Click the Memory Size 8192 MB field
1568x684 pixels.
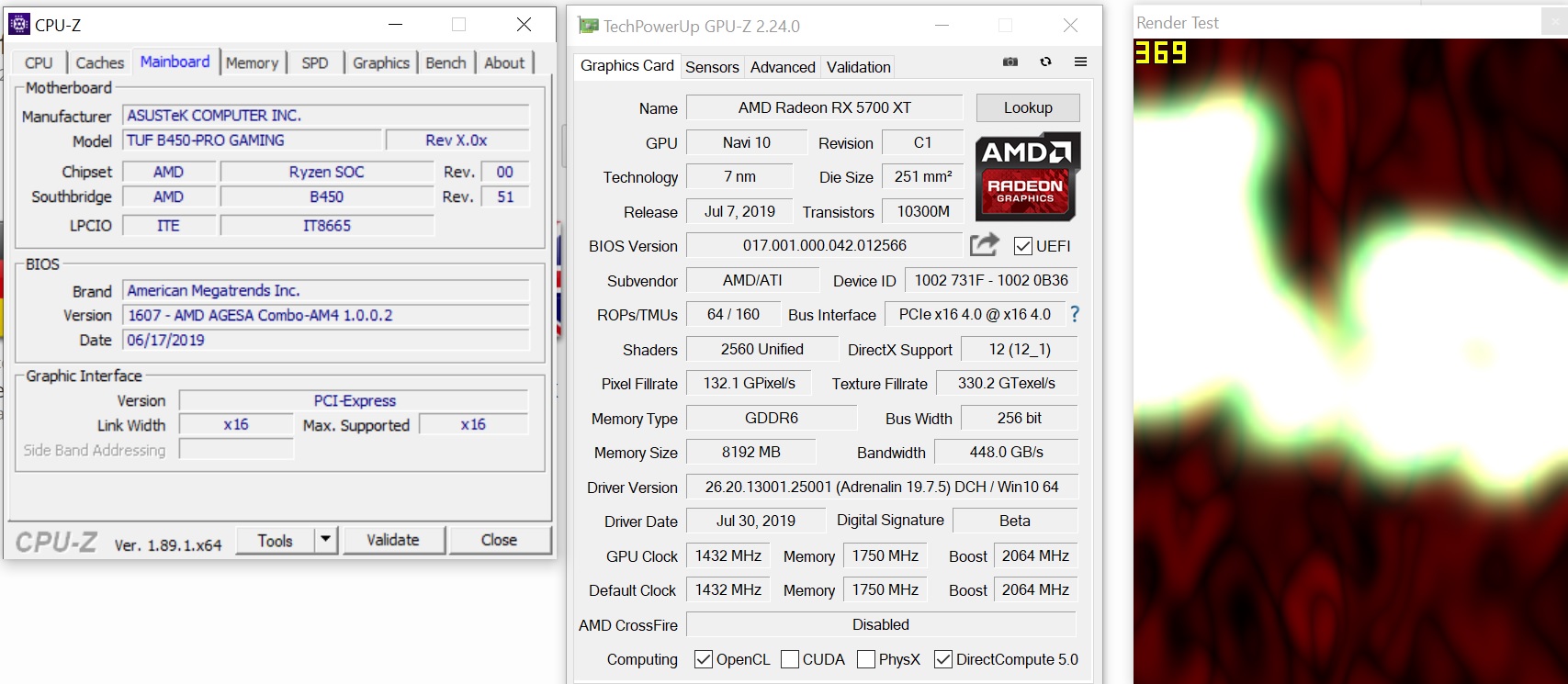point(751,452)
